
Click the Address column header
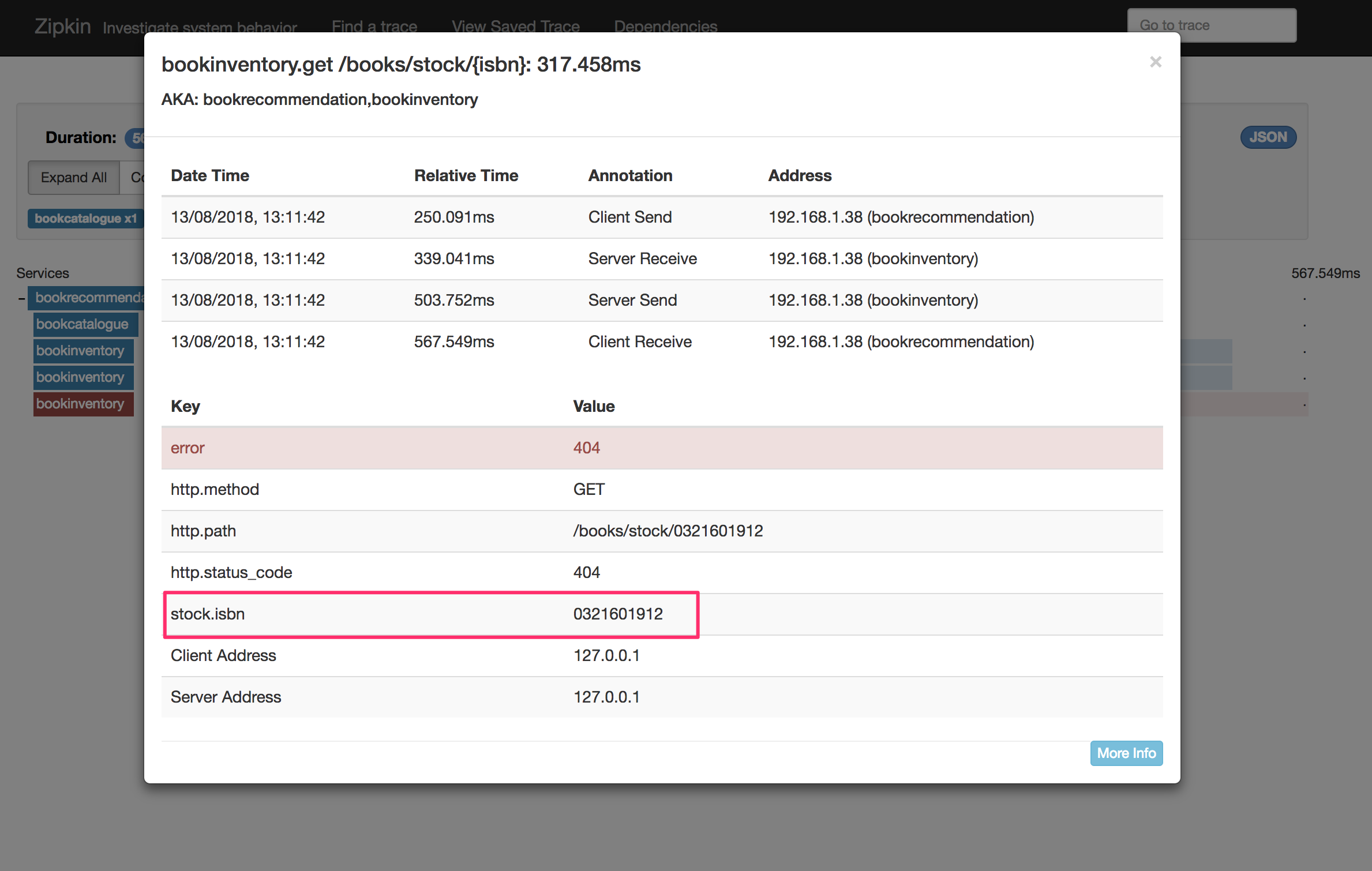point(800,176)
